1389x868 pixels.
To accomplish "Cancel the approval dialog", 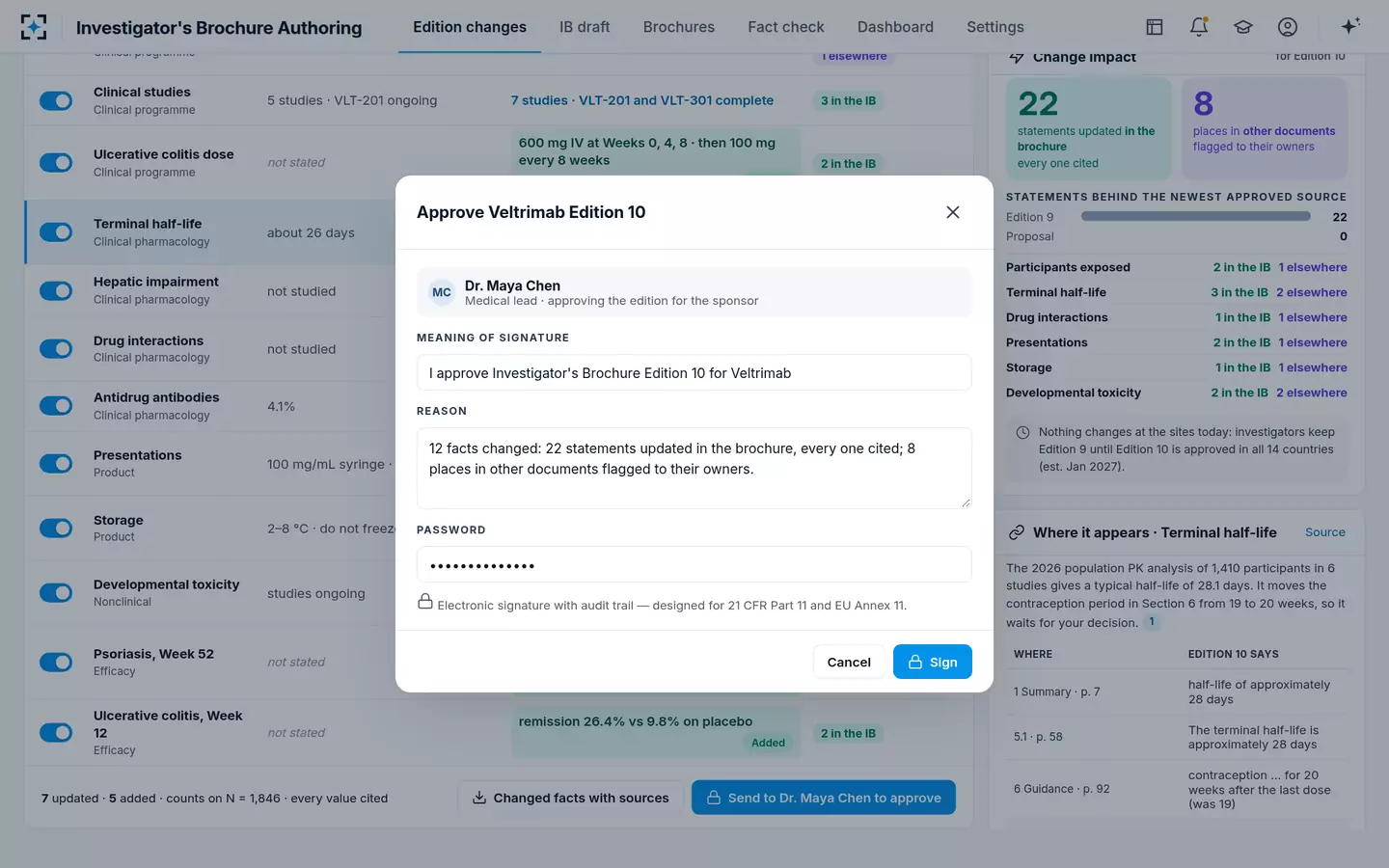I will pyautogui.click(x=849, y=662).
